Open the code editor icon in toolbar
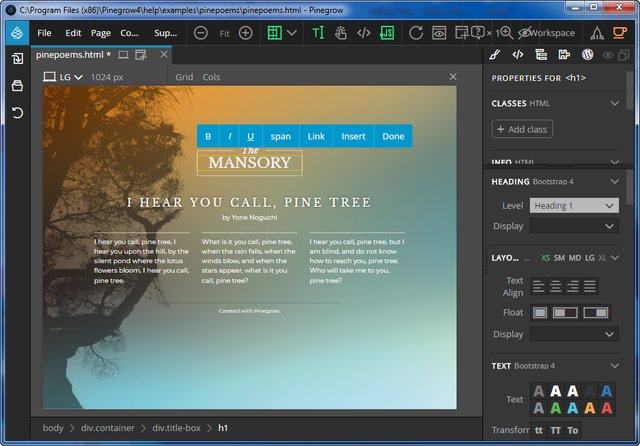 click(363, 33)
